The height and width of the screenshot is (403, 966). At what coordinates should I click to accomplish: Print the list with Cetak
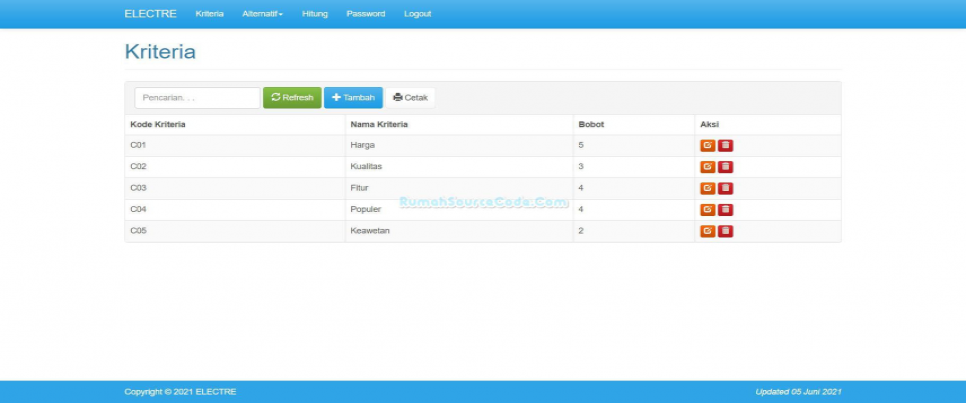[x=410, y=97]
